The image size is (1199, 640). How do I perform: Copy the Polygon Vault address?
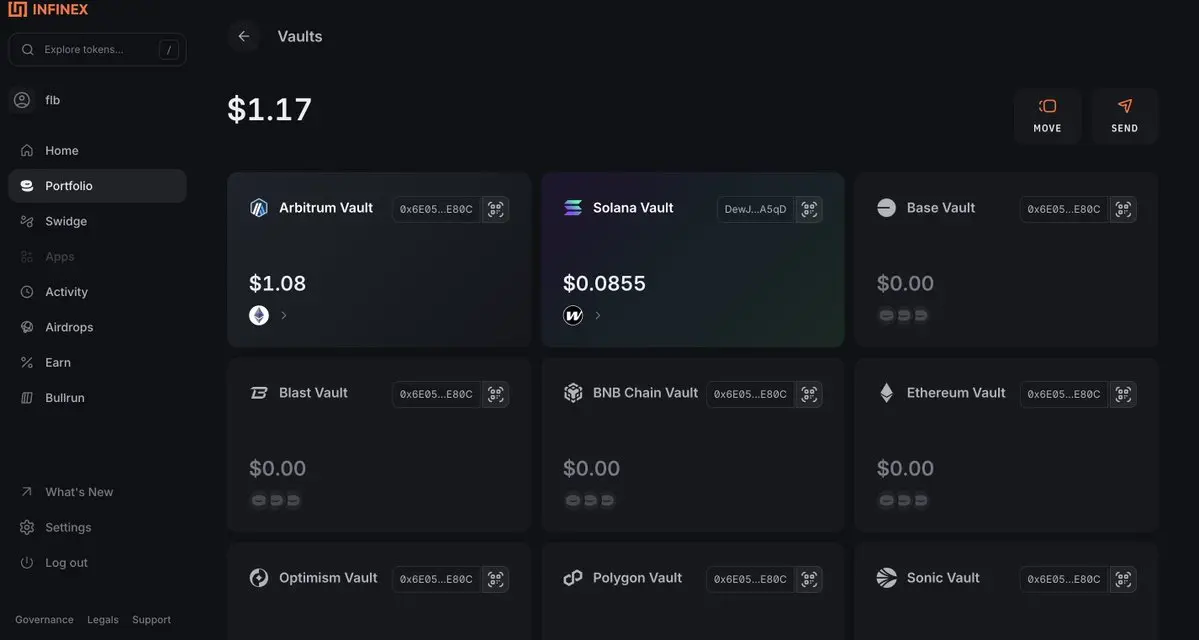click(x=750, y=580)
